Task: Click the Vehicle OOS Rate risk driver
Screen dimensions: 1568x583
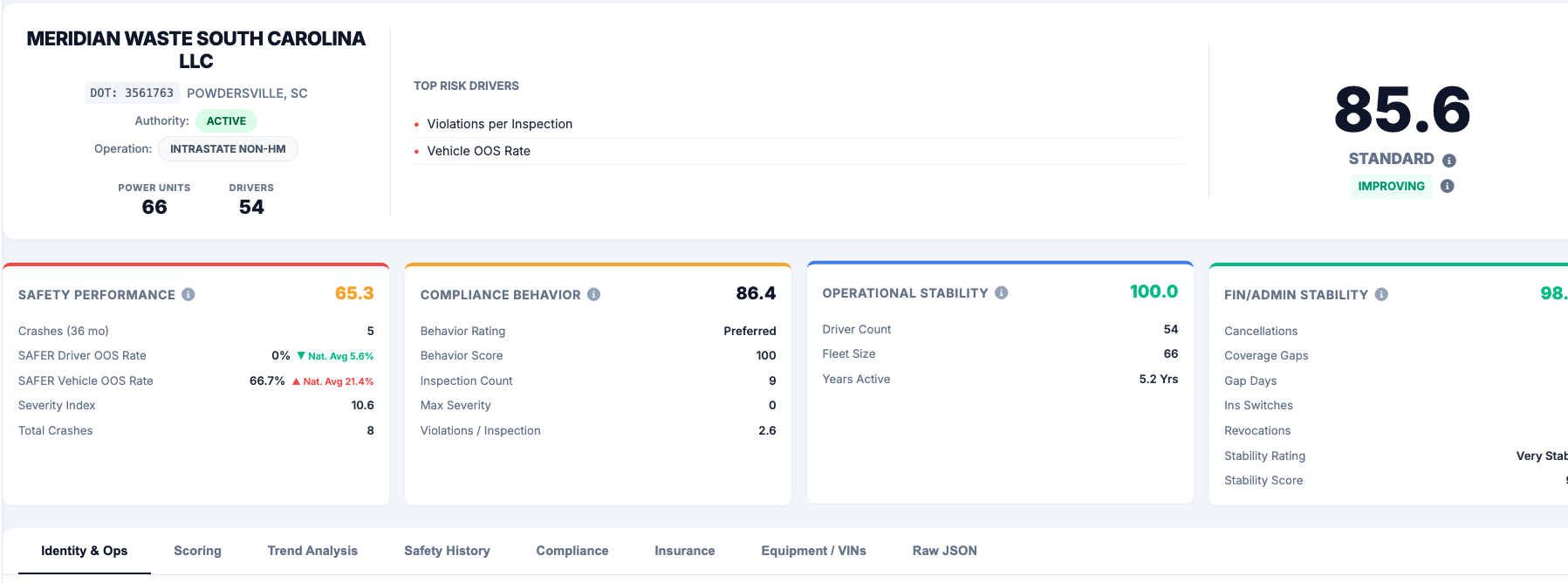Action: (x=478, y=151)
